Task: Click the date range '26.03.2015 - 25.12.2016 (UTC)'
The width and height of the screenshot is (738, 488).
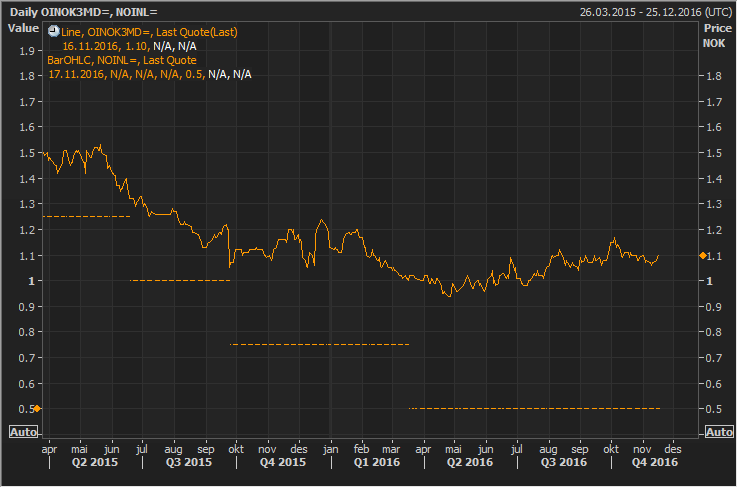Action: coord(656,12)
